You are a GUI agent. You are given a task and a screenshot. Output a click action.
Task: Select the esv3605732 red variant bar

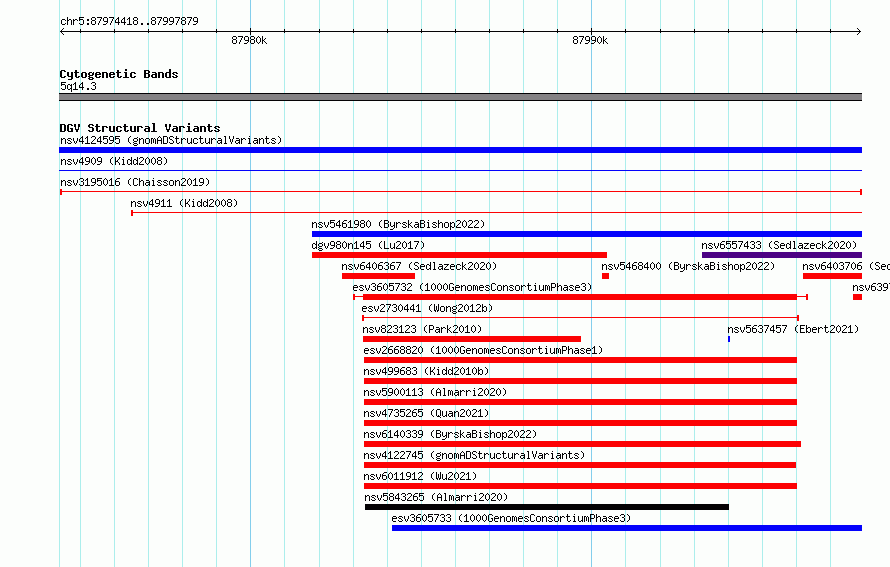580,297
